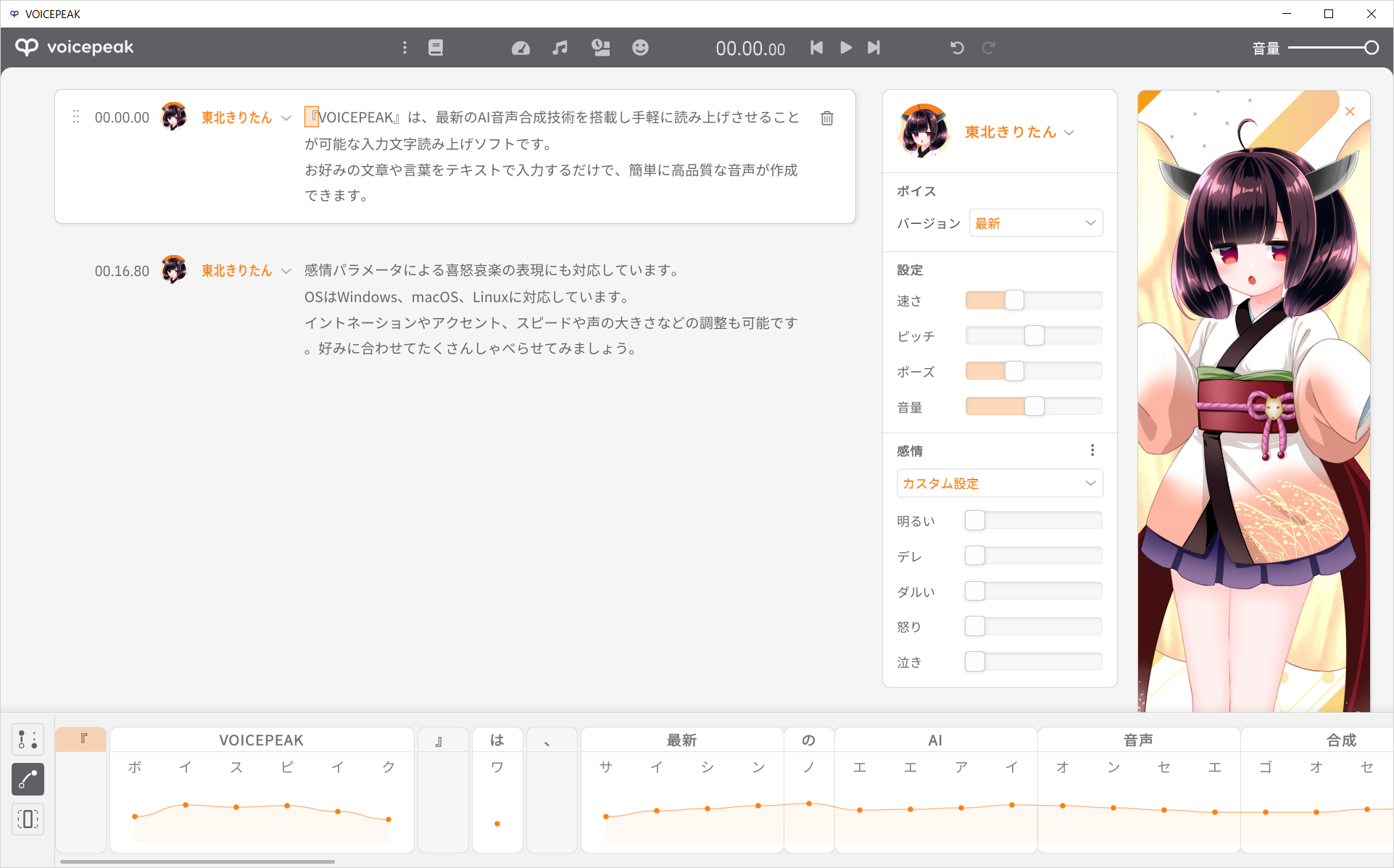Click the speedometer speed icon
The width and height of the screenshot is (1394, 868).
point(520,48)
